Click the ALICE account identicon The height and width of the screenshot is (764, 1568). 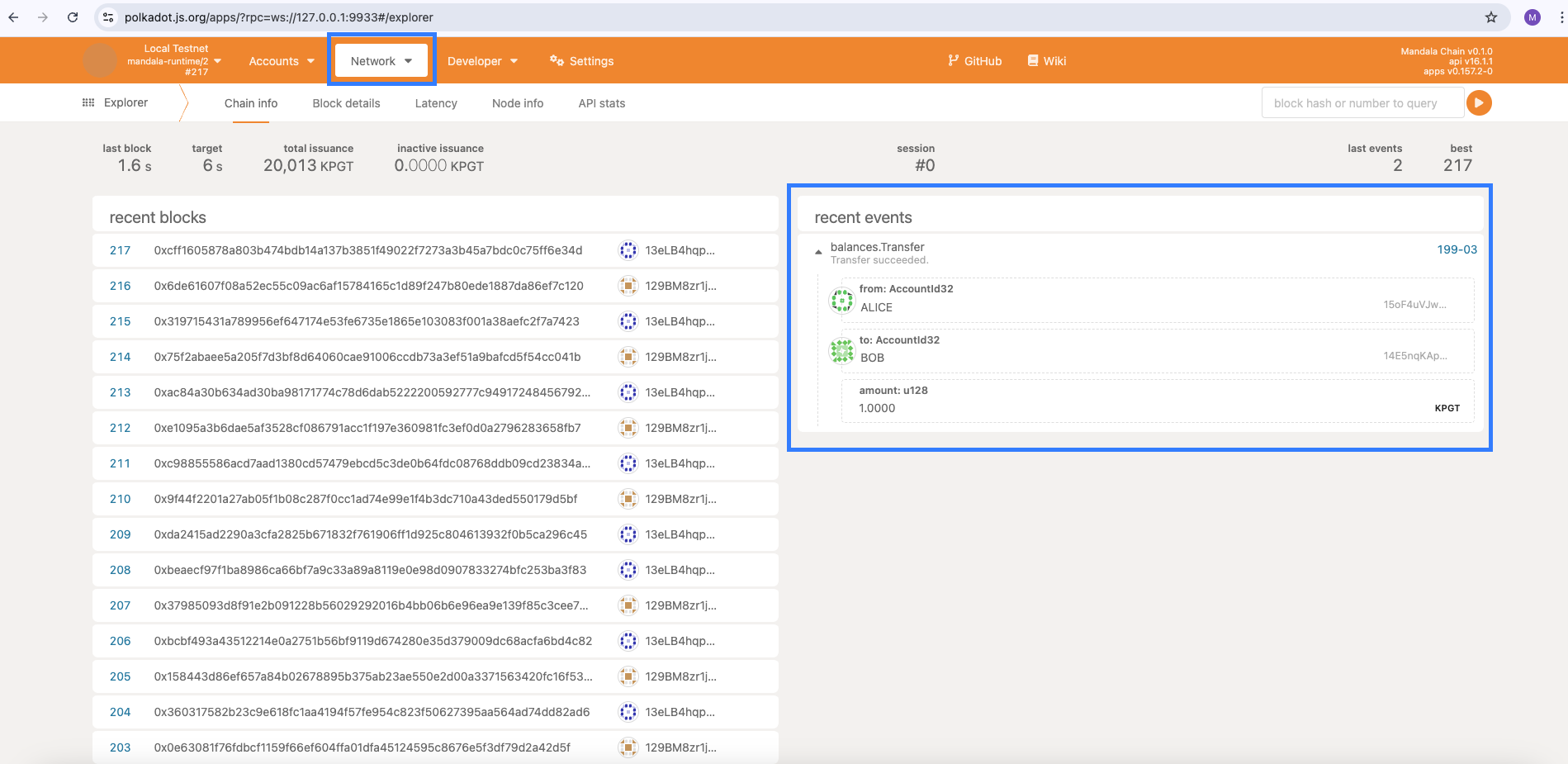pyautogui.click(x=842, y=301)
